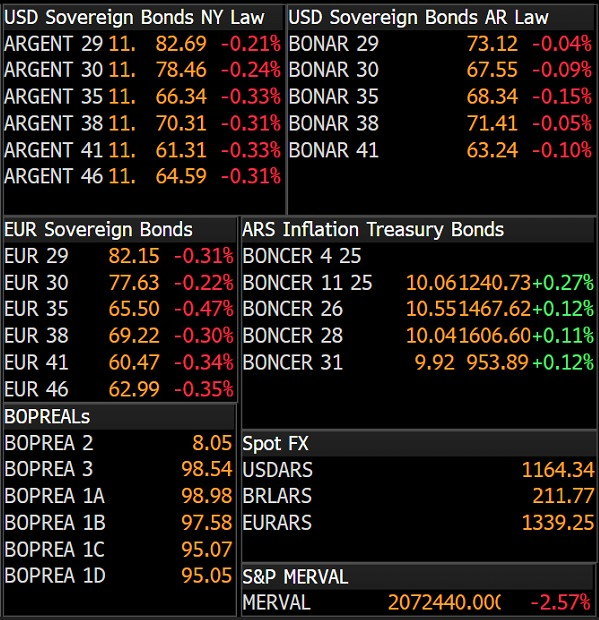Click BOPREA 3 price 98.54
This screenshot has width=599, height=620.
207,469
